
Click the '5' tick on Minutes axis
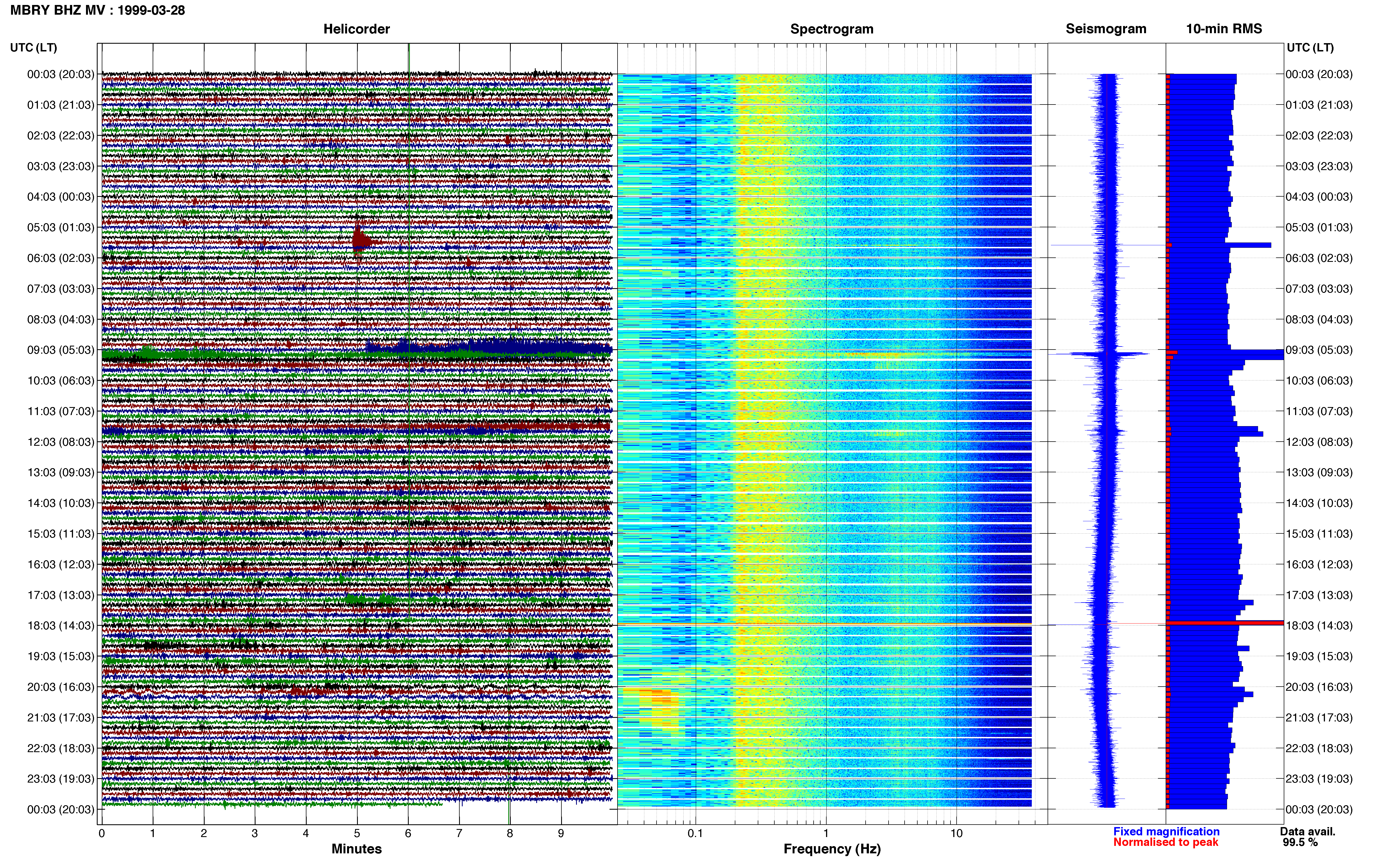pos(357,833)
